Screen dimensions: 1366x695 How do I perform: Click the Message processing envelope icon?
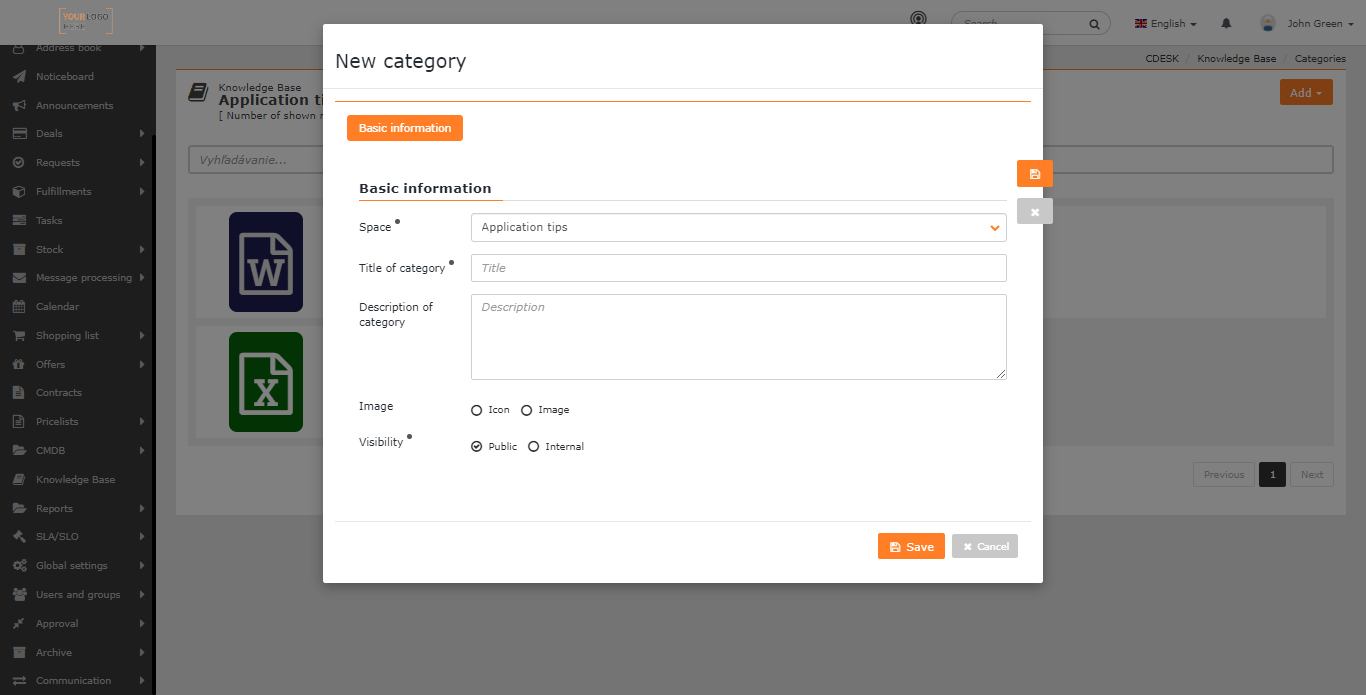click(18, 277)
